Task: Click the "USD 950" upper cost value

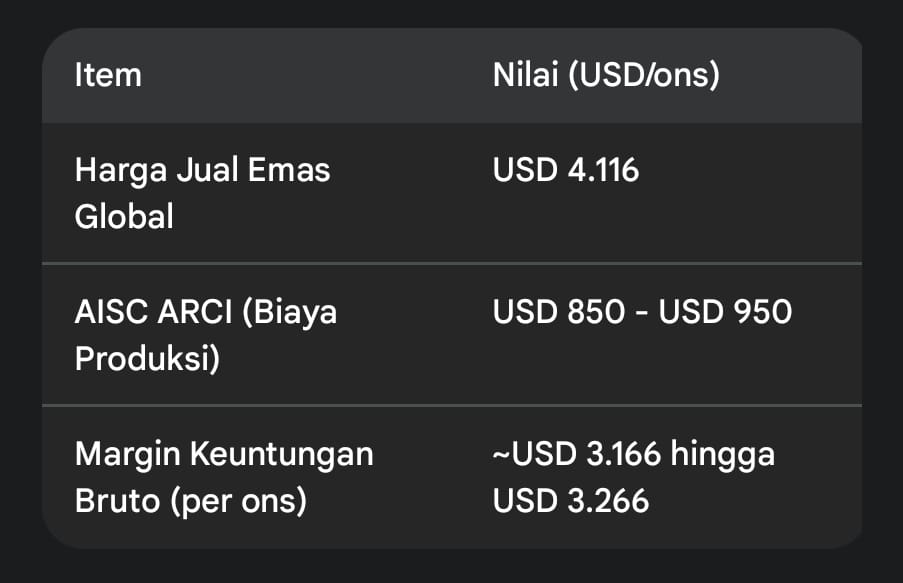Action: click(x=726, y=312)
